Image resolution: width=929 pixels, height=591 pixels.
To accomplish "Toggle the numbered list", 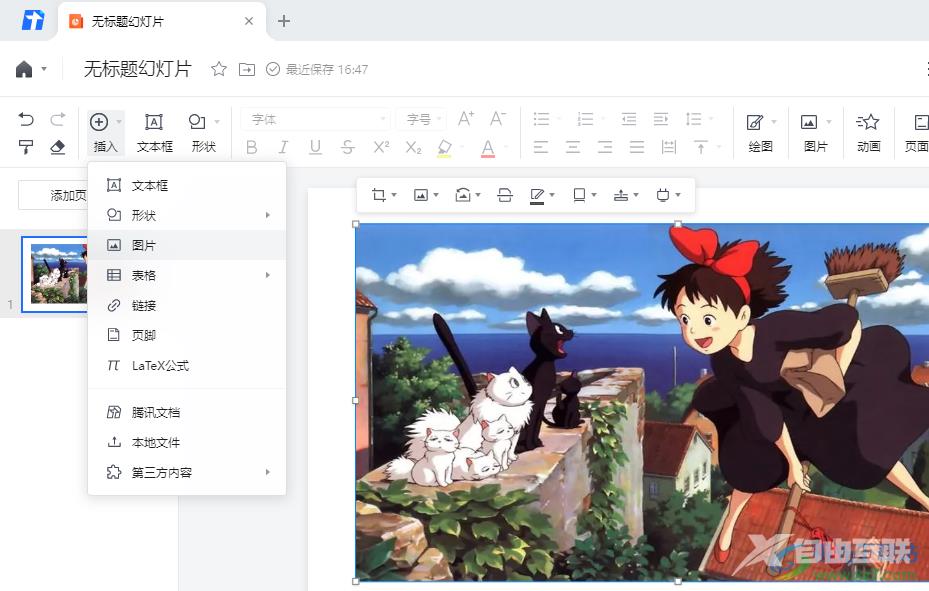I will coord(585,119).
